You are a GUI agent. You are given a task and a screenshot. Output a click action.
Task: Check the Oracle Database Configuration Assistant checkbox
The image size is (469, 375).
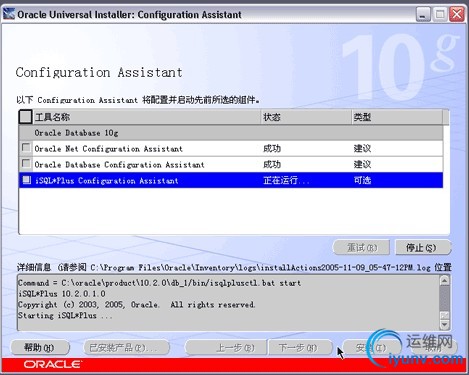[x=26, y=164]
